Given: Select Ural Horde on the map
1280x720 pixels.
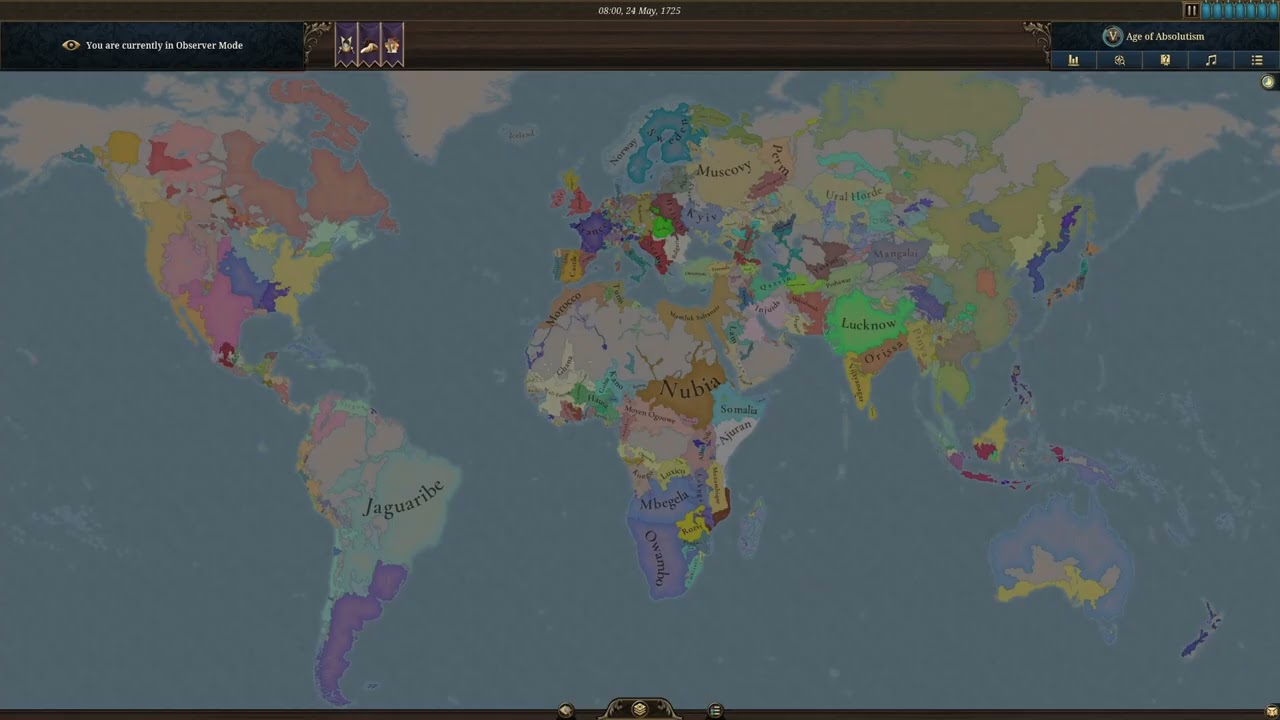Looking at the screenshot, I should pyautogui.click(x=854, y=195).
